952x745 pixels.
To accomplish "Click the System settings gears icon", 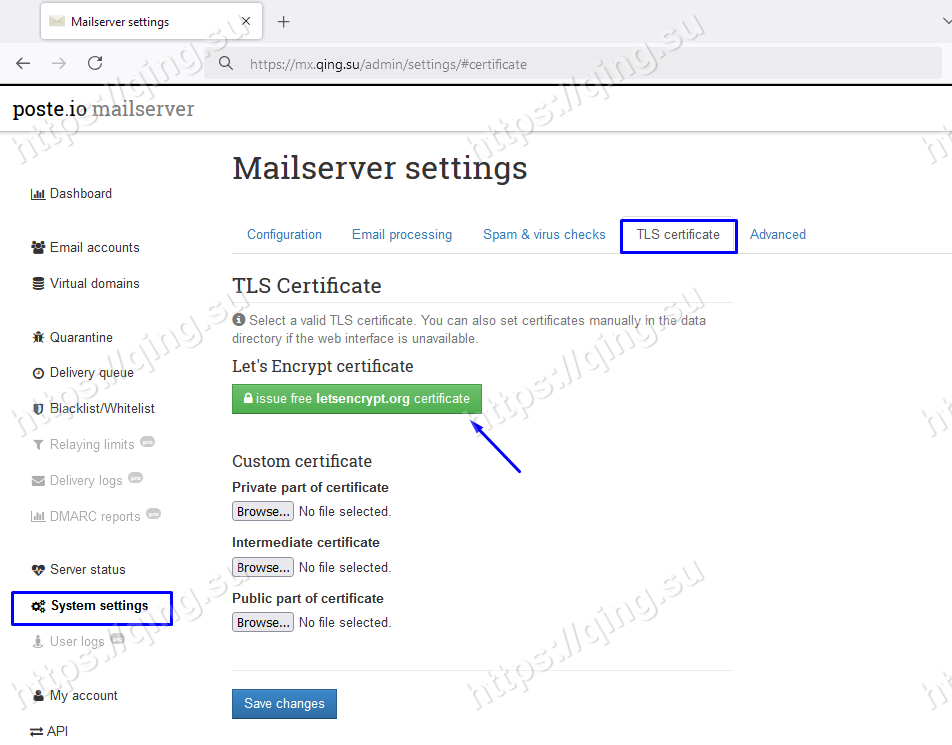I will coord(38,606).
